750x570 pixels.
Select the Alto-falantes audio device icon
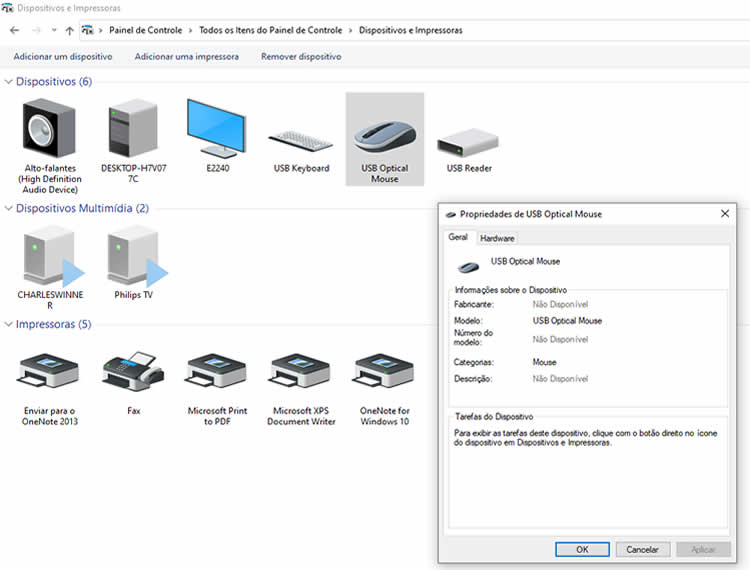click(x=50, y=128)
